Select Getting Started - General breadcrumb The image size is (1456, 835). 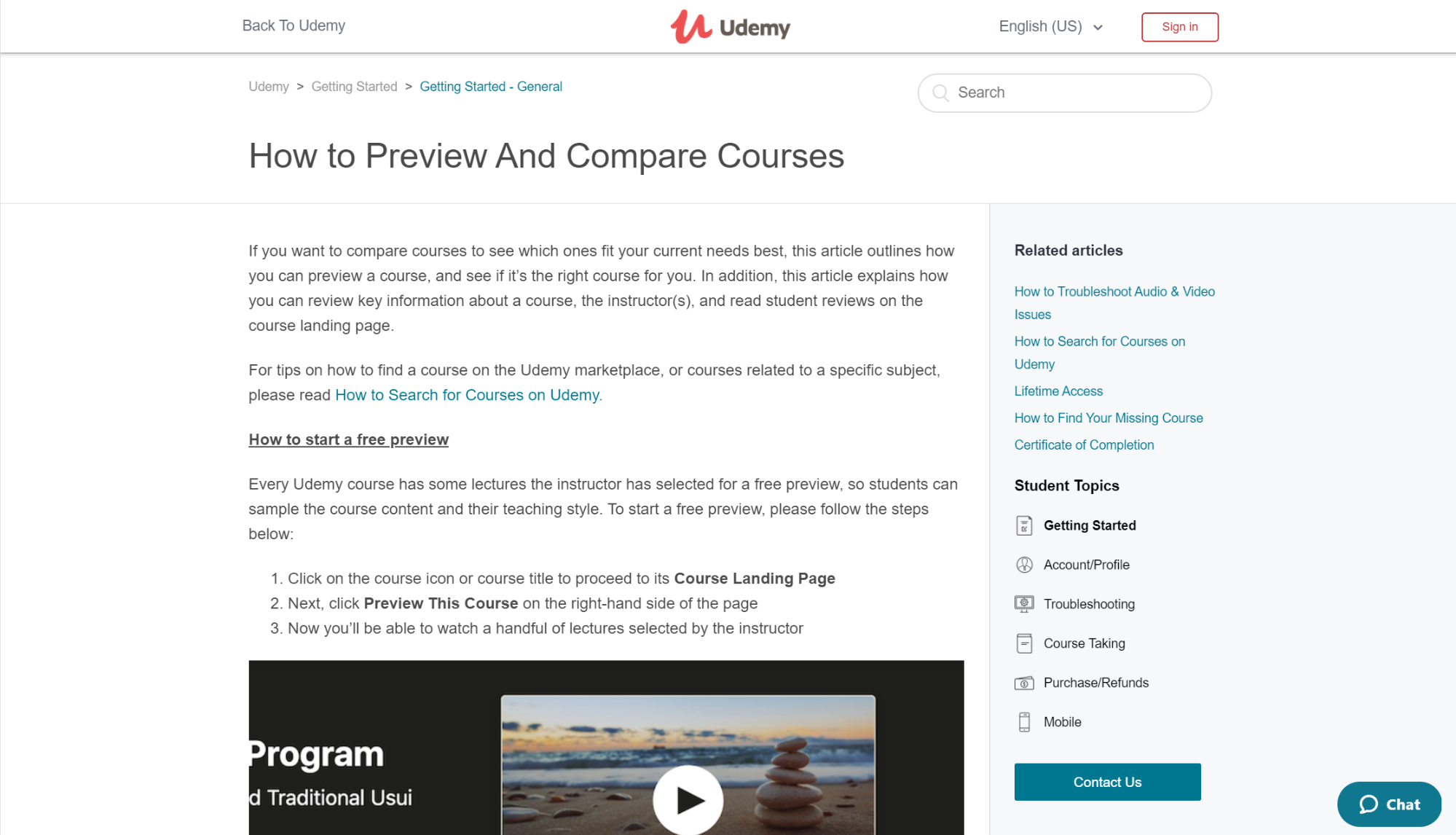490,86
